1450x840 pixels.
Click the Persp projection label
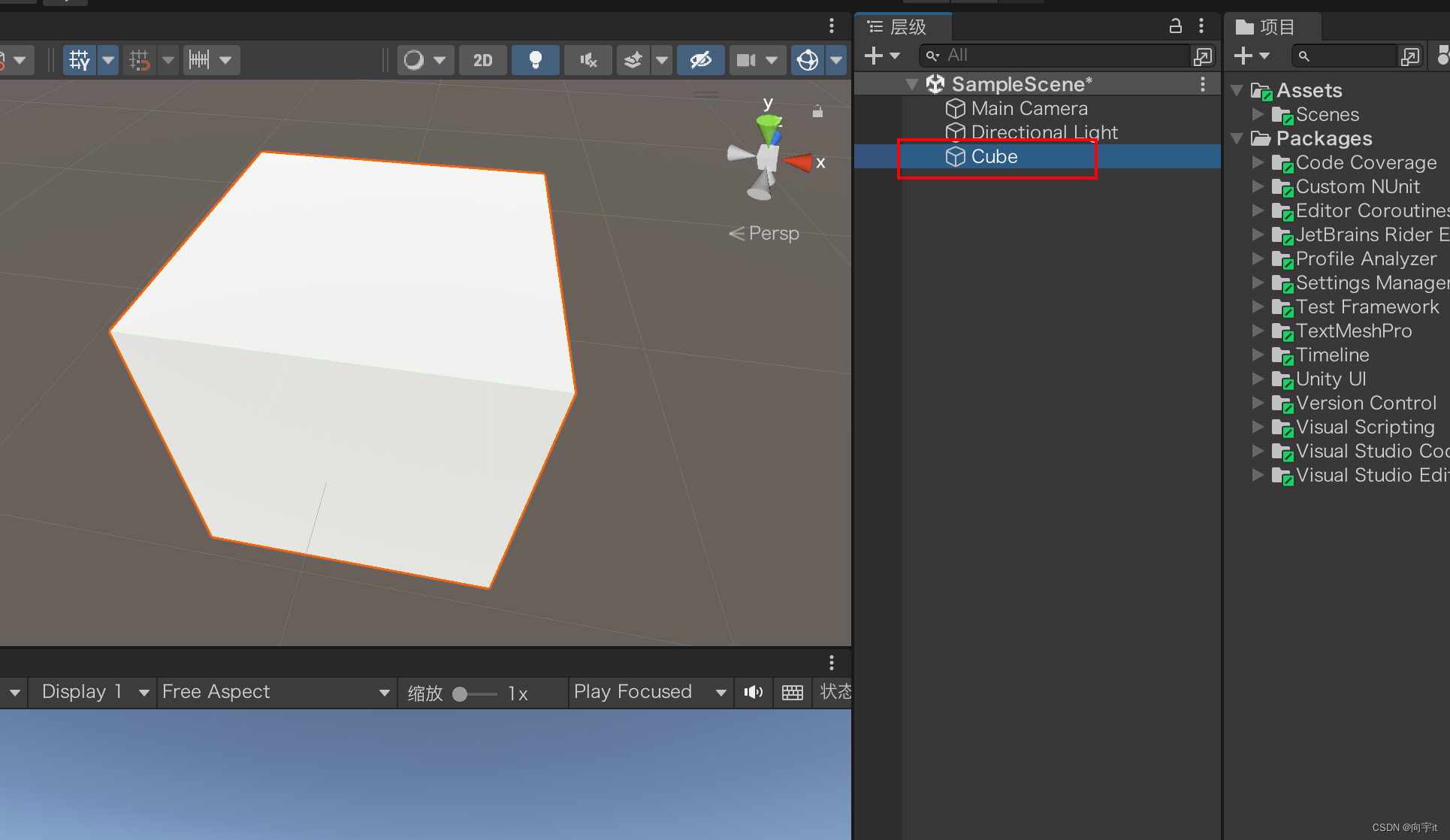(x=773, y=234)
